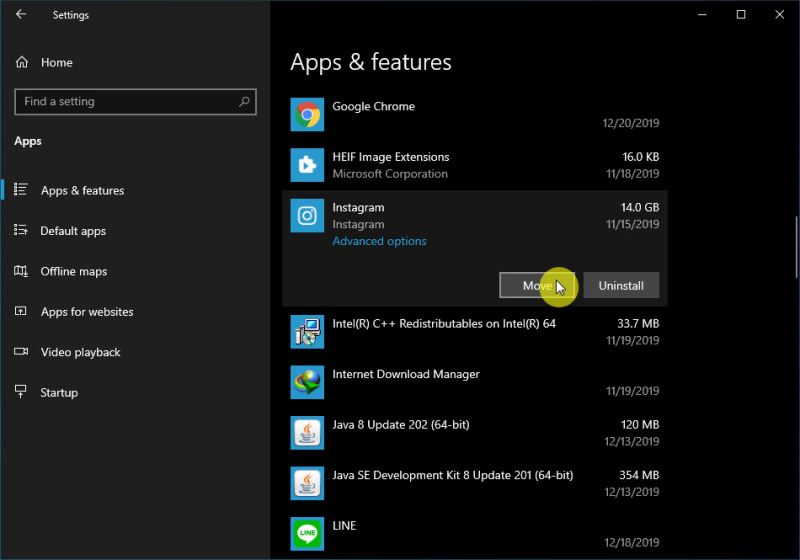This screenshot has width=800, height=560.
Task: Click the back arrow in Settings
Action: (21, 15)
